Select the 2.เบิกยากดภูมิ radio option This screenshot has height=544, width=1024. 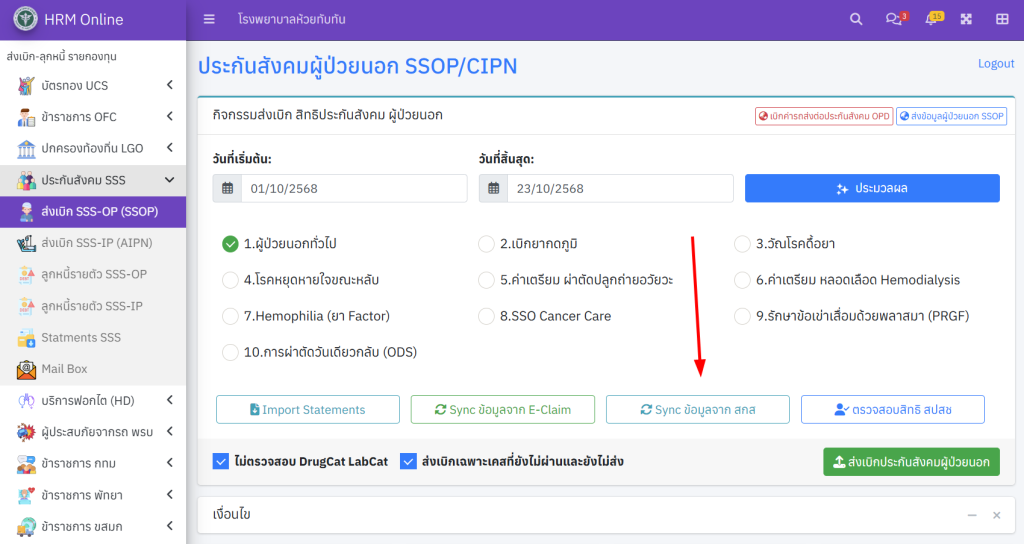[486, 244]
